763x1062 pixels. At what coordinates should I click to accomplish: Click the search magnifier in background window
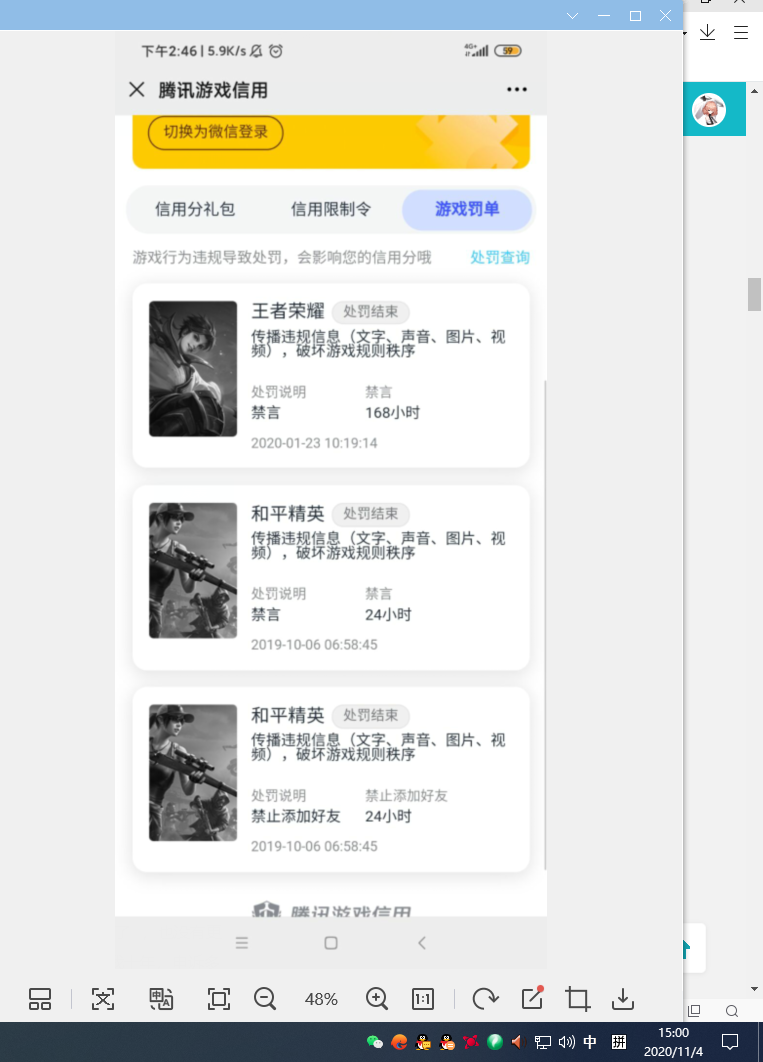click(732, 1011)
